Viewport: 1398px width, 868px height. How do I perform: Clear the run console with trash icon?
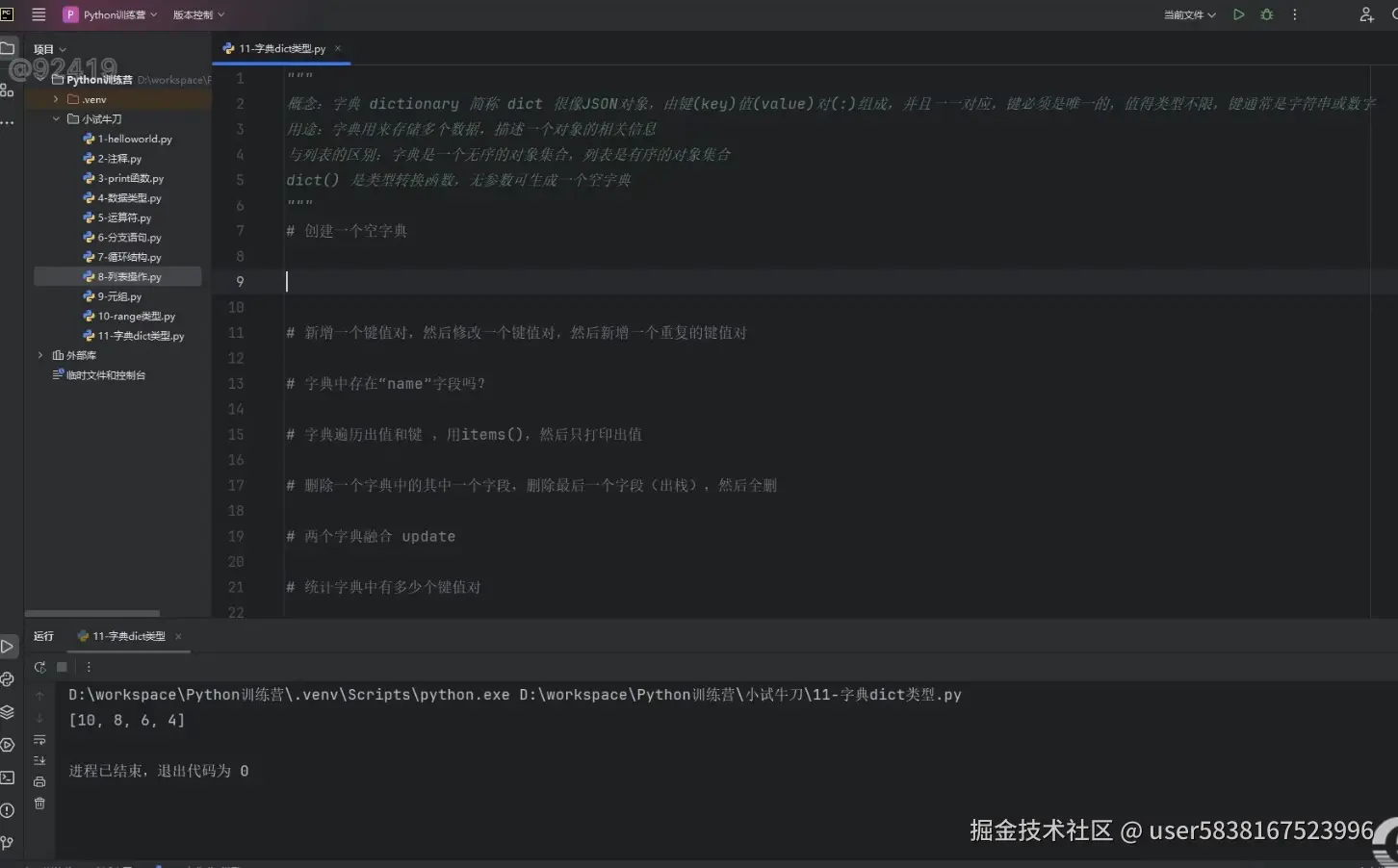(x=39, y=804)
